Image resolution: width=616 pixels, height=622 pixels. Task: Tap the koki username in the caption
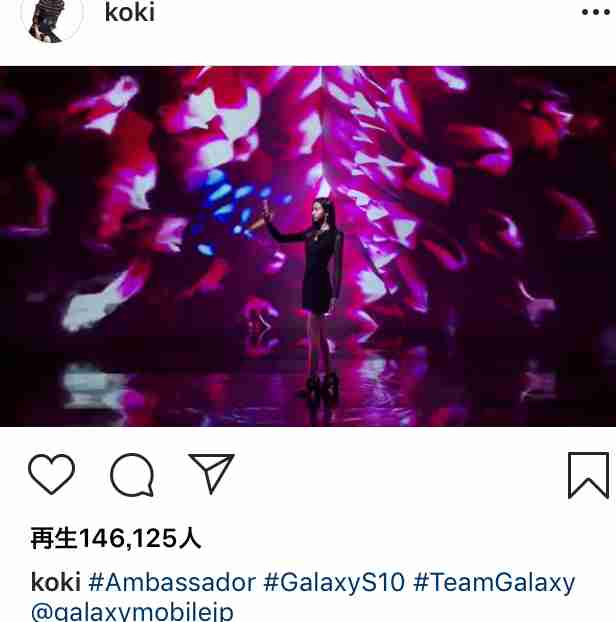56,582
